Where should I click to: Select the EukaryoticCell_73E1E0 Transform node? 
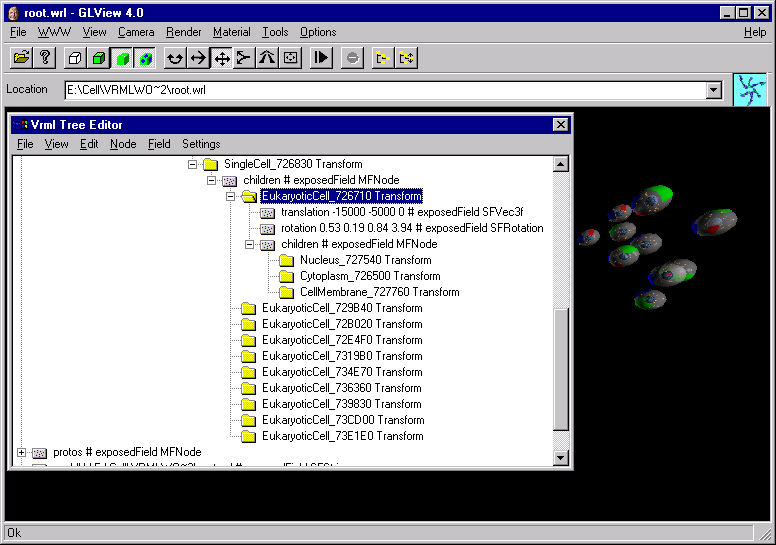click(x=342, y=436)
